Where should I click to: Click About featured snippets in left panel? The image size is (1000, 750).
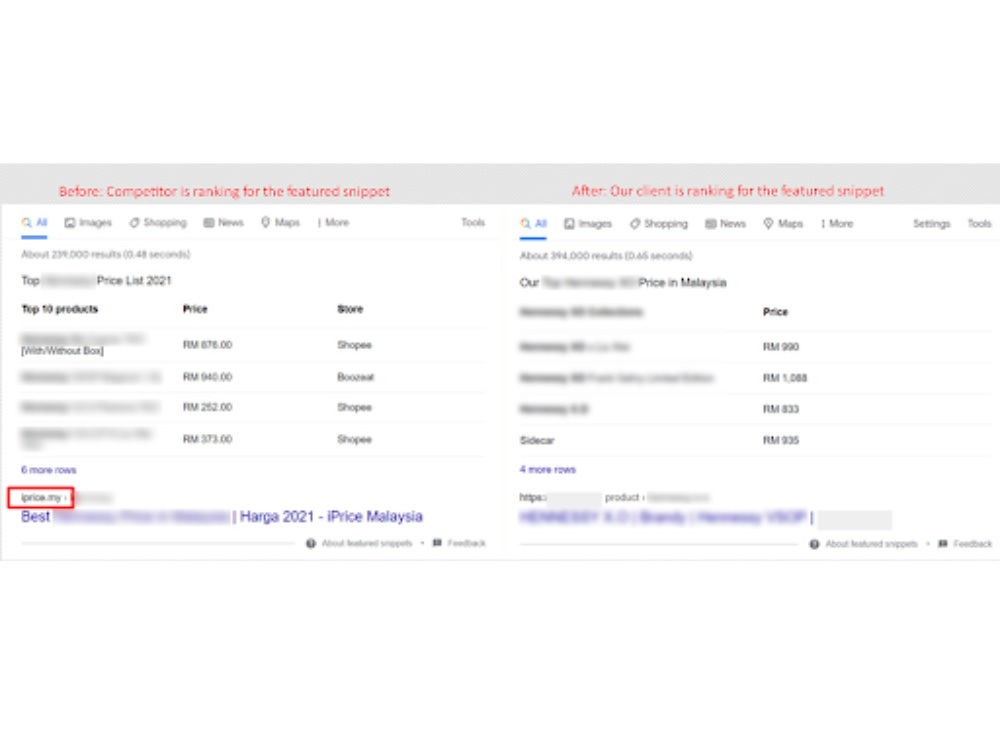pos(367,543)
